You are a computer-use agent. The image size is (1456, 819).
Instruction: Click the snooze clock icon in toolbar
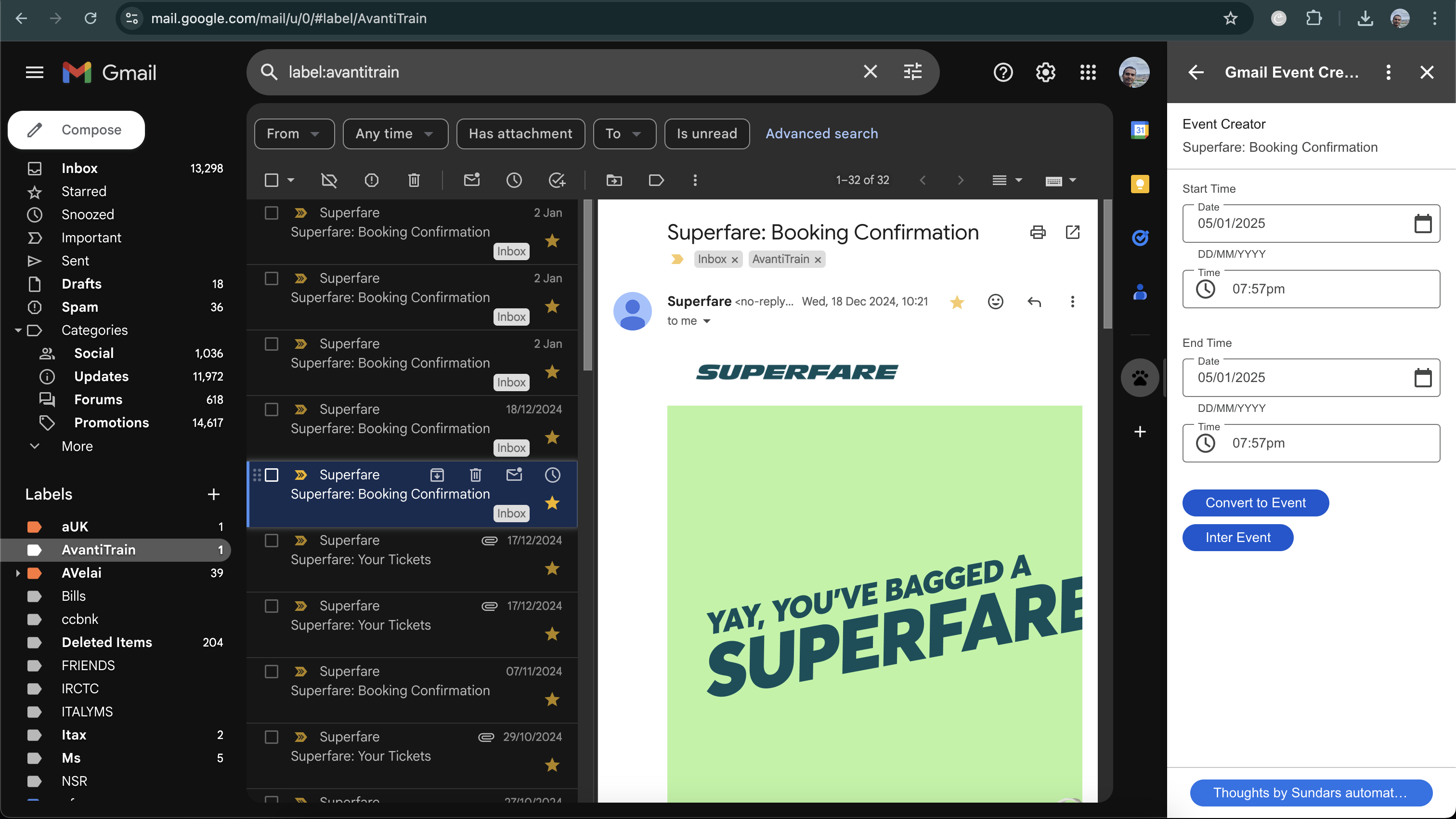tap(513, 181)
